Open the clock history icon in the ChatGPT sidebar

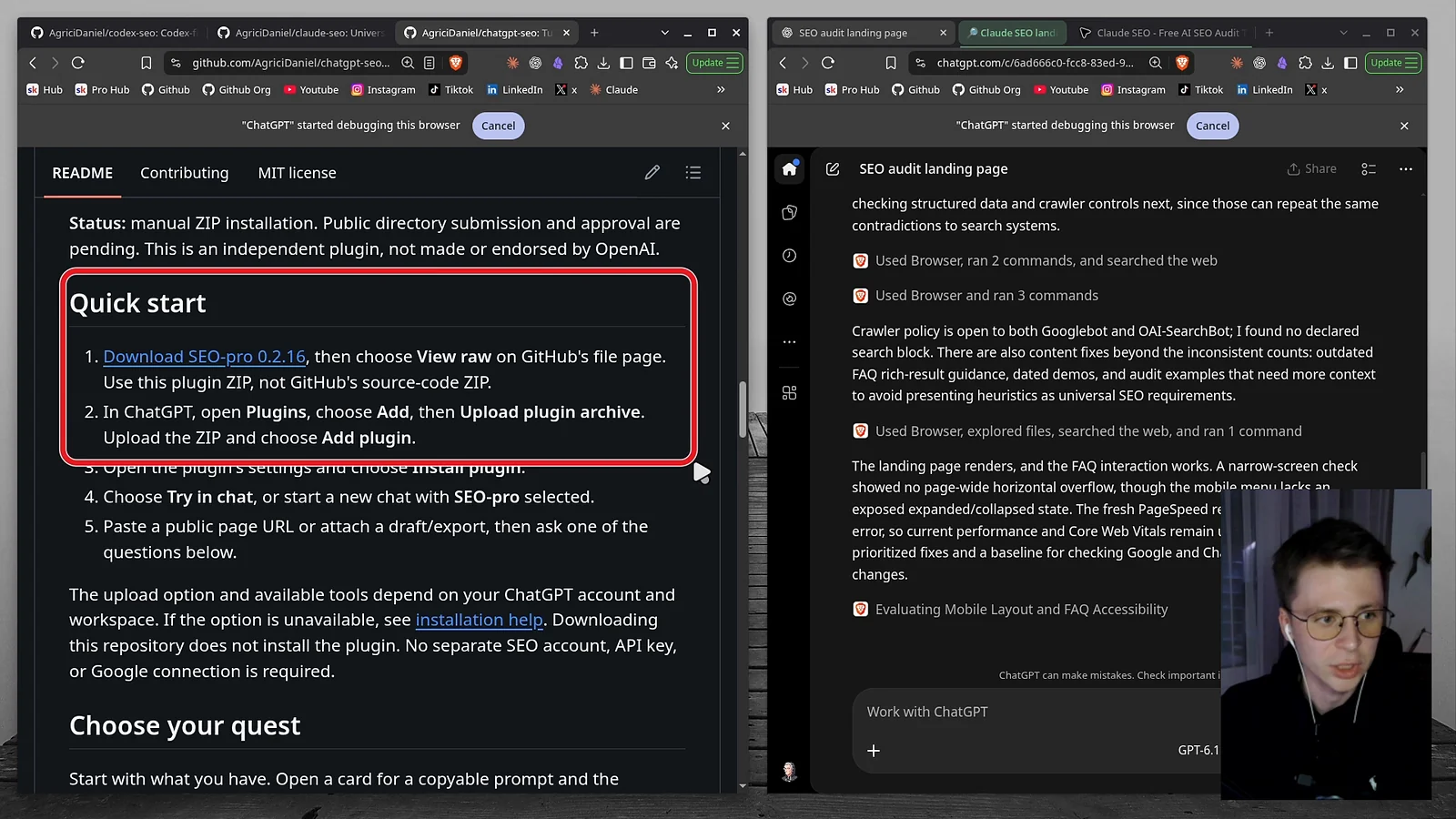[789, 256]
